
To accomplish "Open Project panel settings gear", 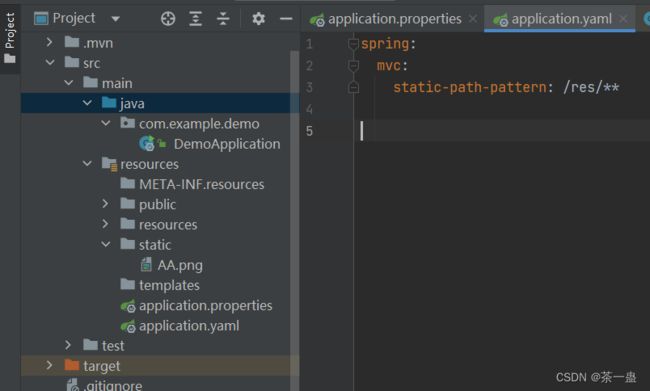I will [259, 19].
